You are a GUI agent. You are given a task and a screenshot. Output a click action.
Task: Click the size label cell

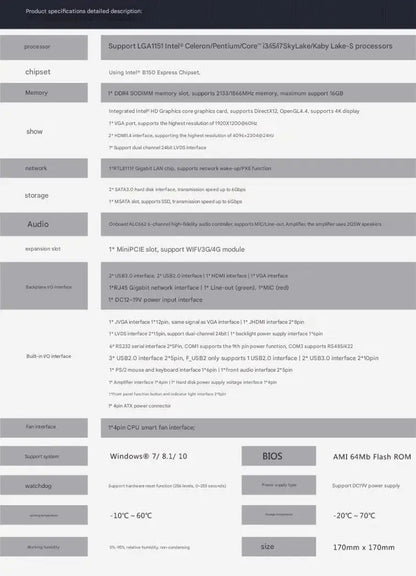coord(279,547)
